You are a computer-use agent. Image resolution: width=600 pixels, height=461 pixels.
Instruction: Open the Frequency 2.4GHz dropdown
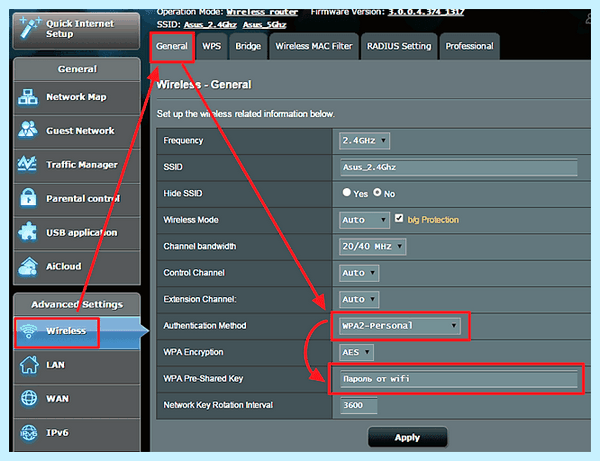pyautogui.click(x=364, y=141)
